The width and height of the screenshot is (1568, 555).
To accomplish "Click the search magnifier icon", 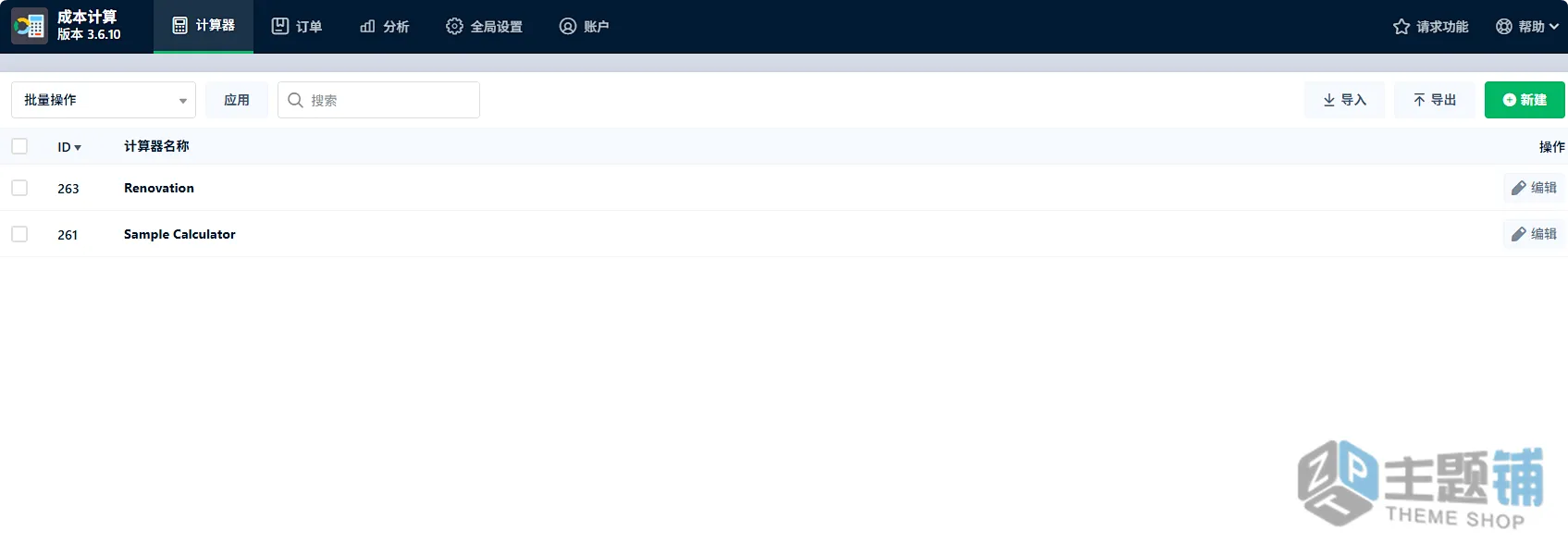I will (x=295, y=100).
